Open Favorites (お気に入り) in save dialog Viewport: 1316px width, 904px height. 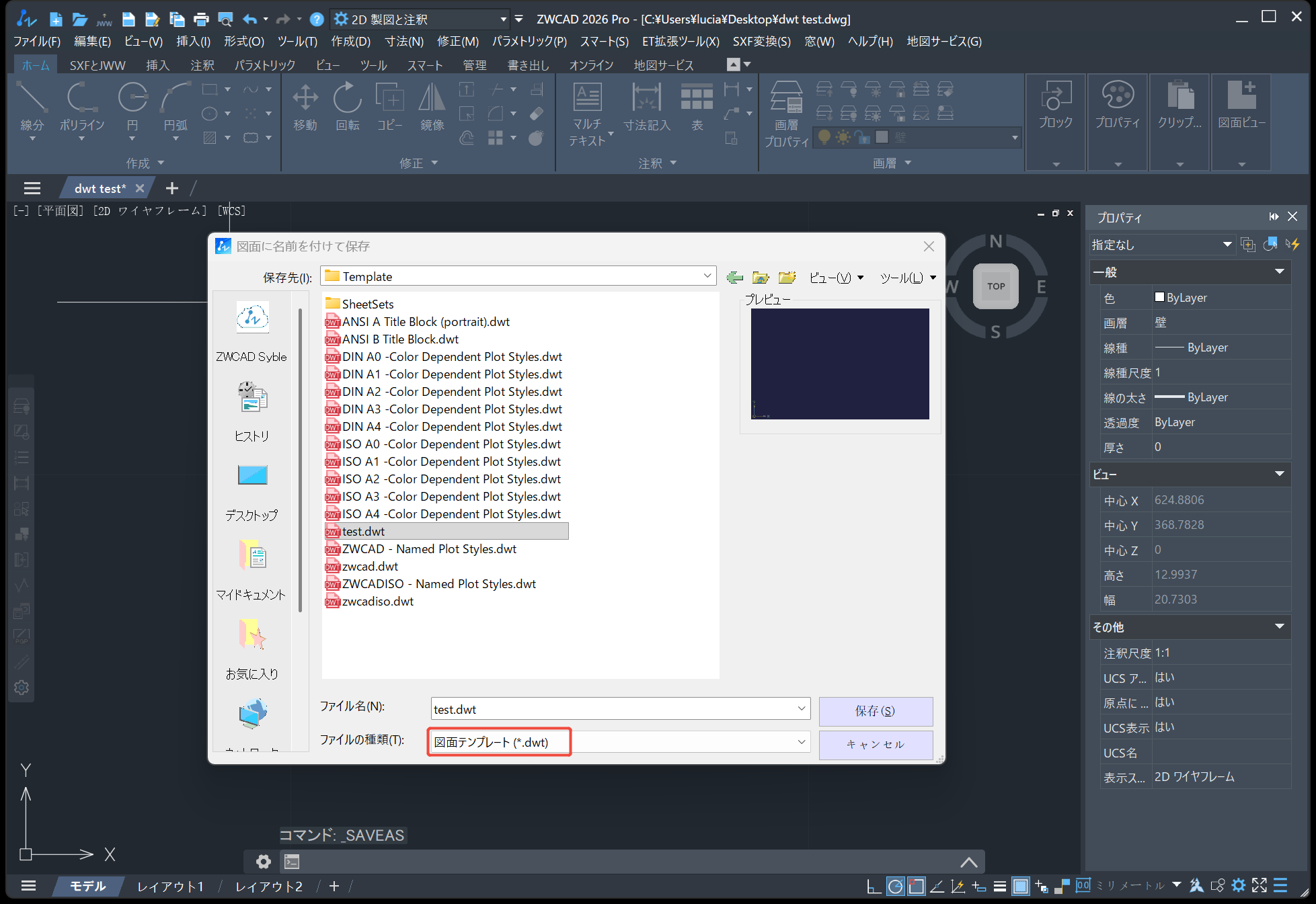tap(252, 649)
